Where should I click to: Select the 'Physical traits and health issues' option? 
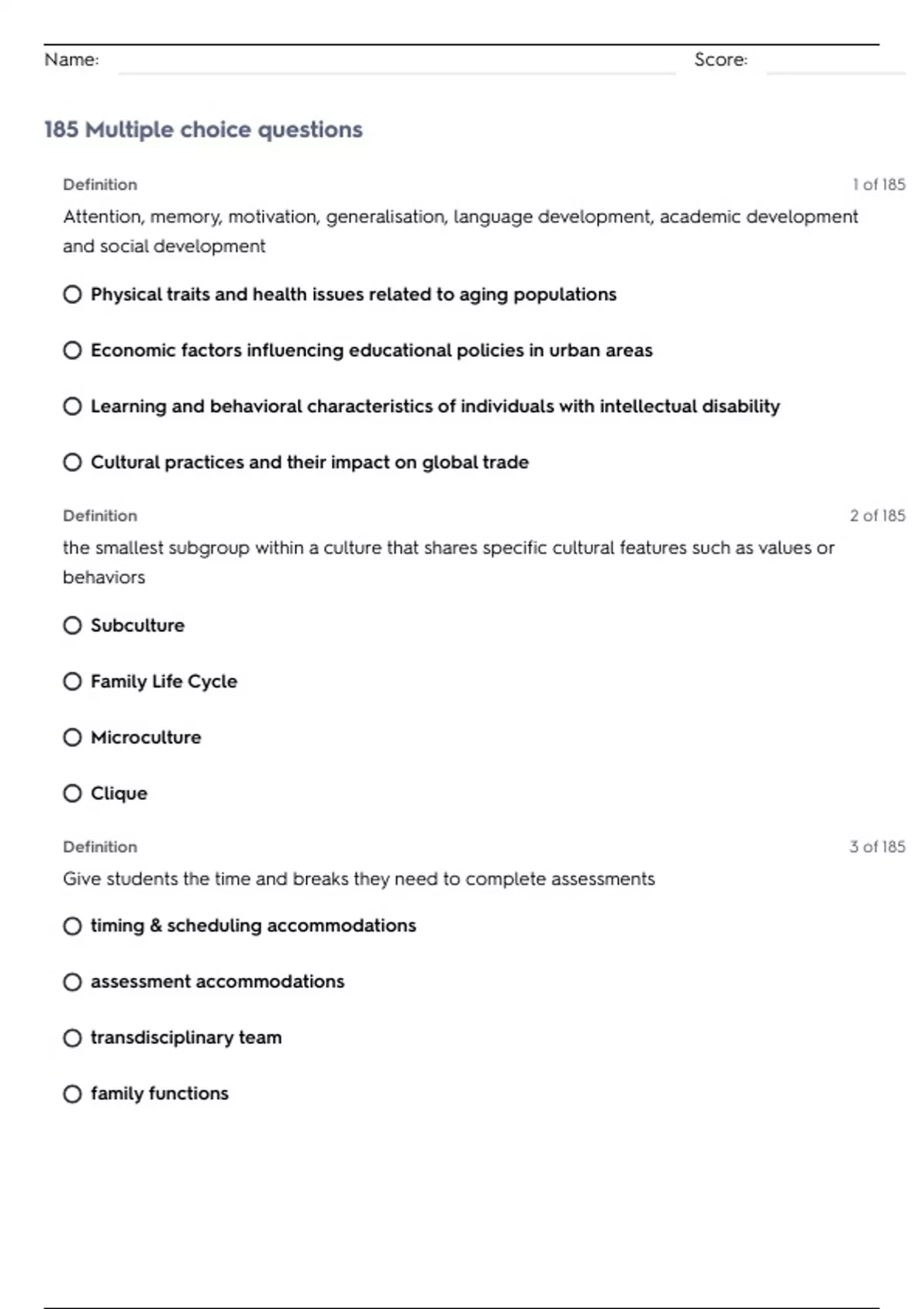[72, 295]
